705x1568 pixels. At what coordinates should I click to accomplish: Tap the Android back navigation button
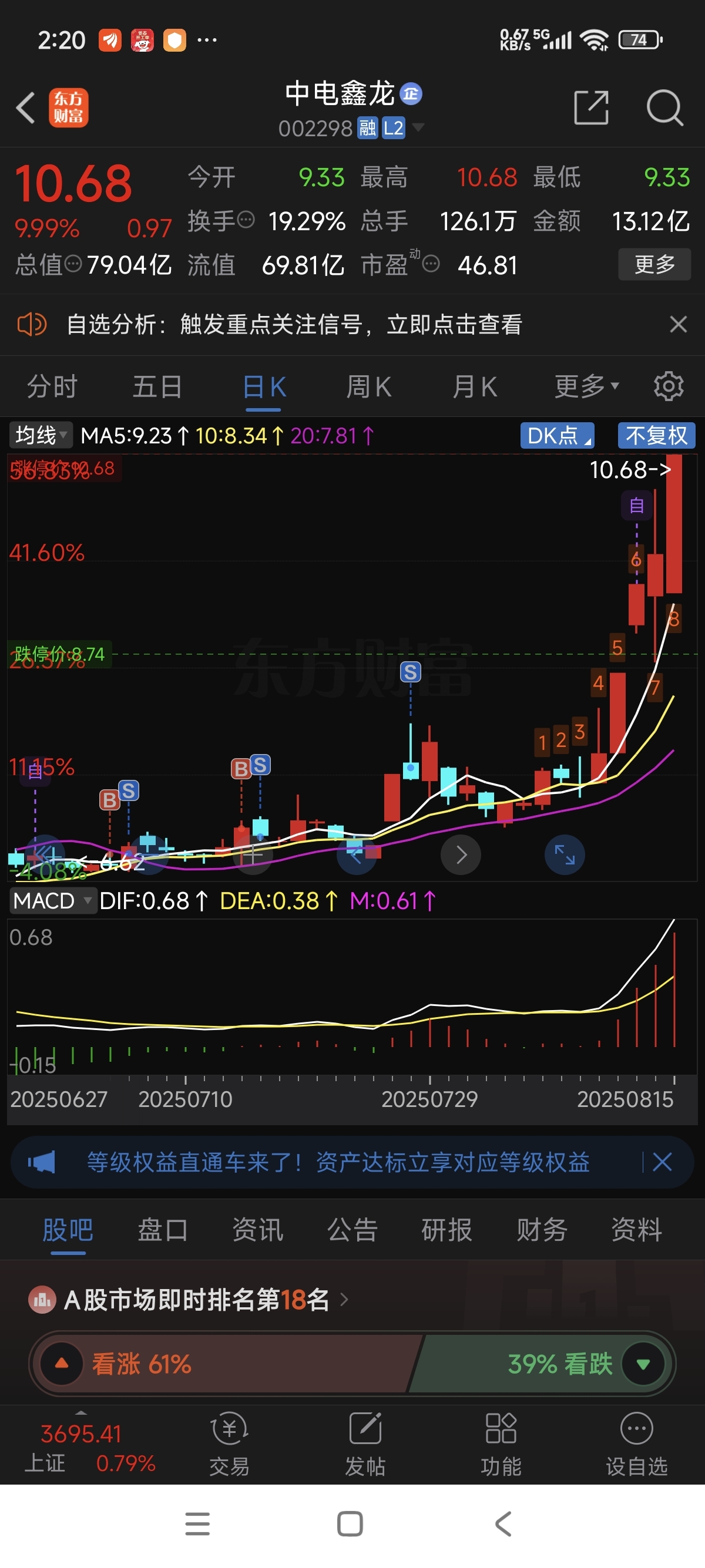point(503,1523)
